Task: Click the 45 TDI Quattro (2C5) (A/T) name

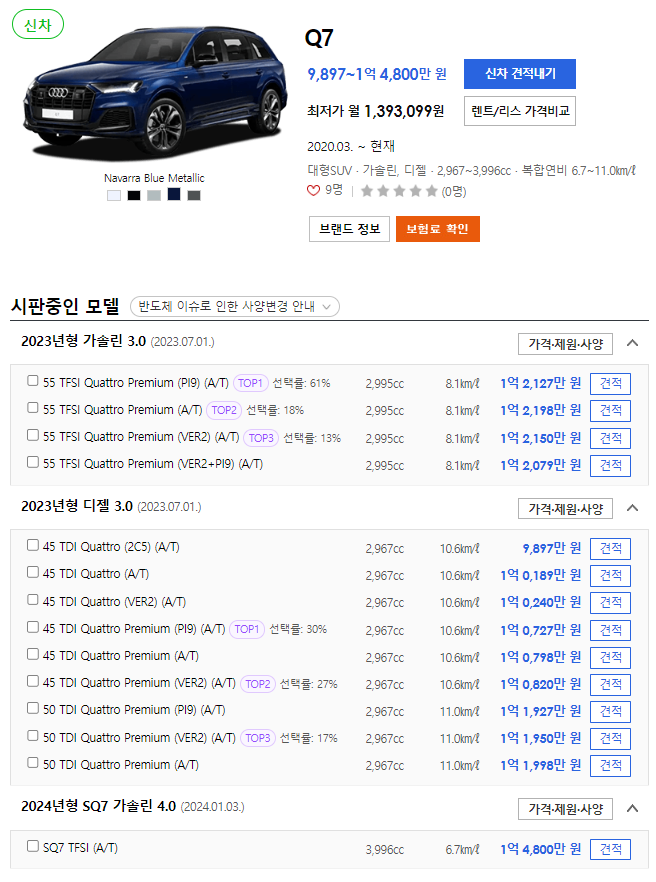Action: point(111,547)
